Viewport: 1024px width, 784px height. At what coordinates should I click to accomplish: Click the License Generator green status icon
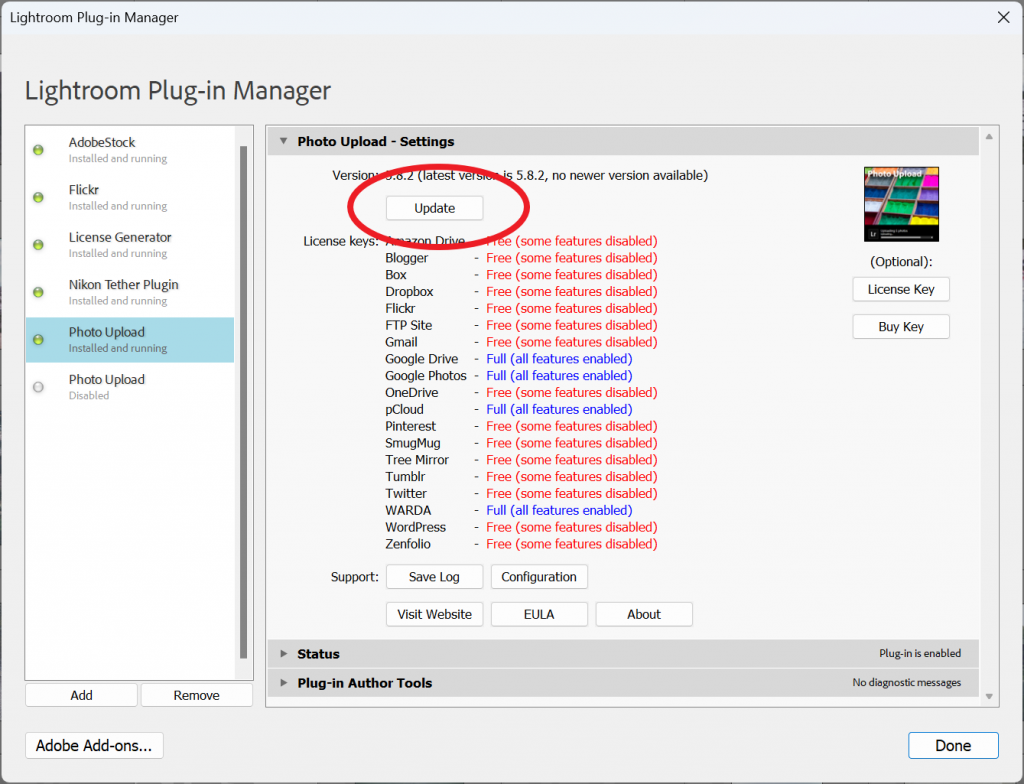[39, 245]
